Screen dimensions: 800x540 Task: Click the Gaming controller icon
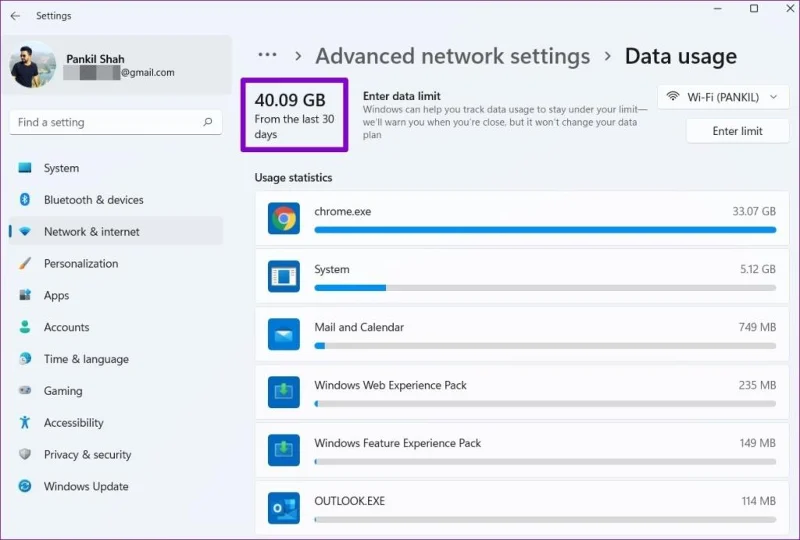coord(25,390)
